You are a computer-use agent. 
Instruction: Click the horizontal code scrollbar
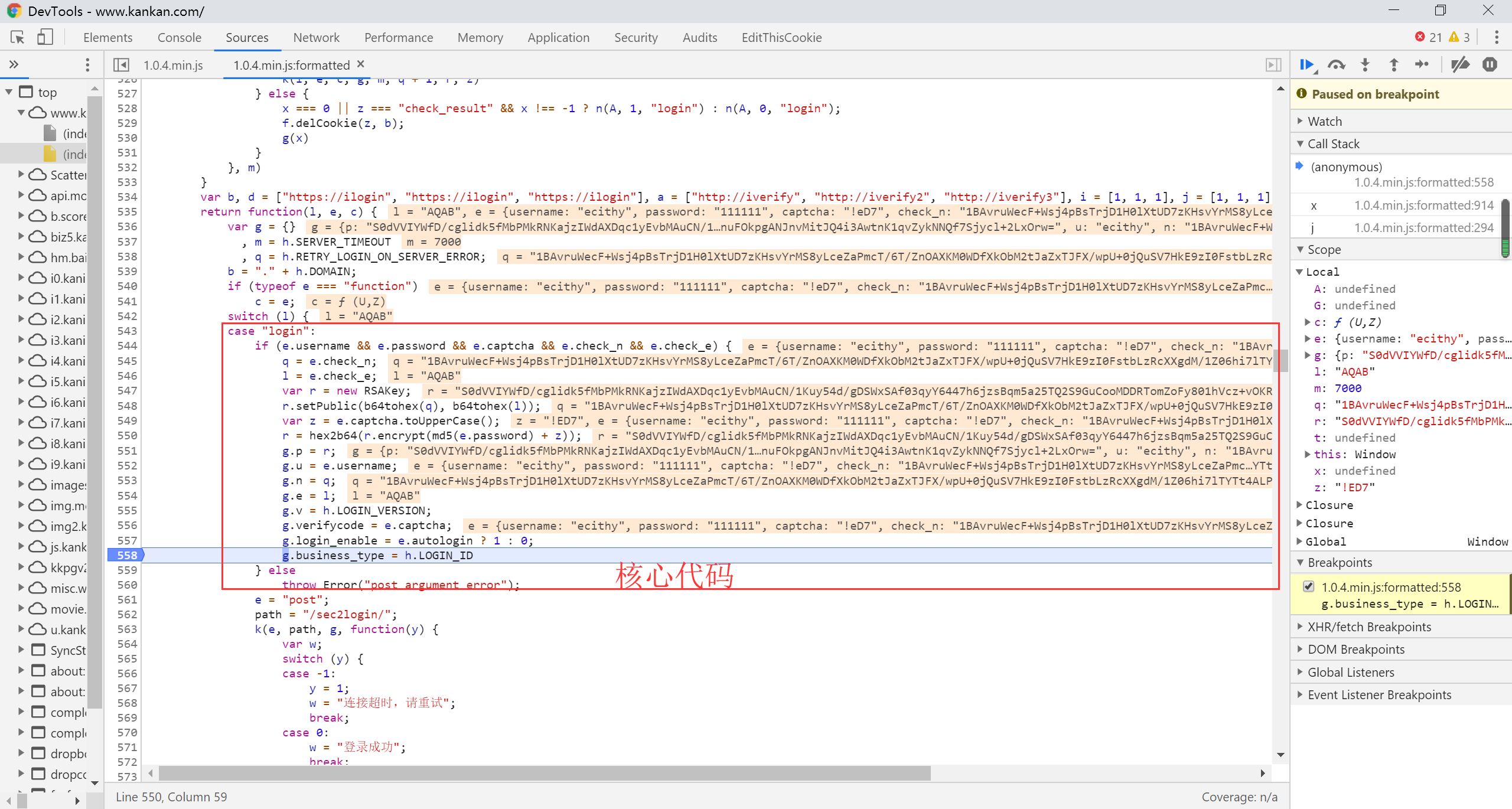(545, 773)
